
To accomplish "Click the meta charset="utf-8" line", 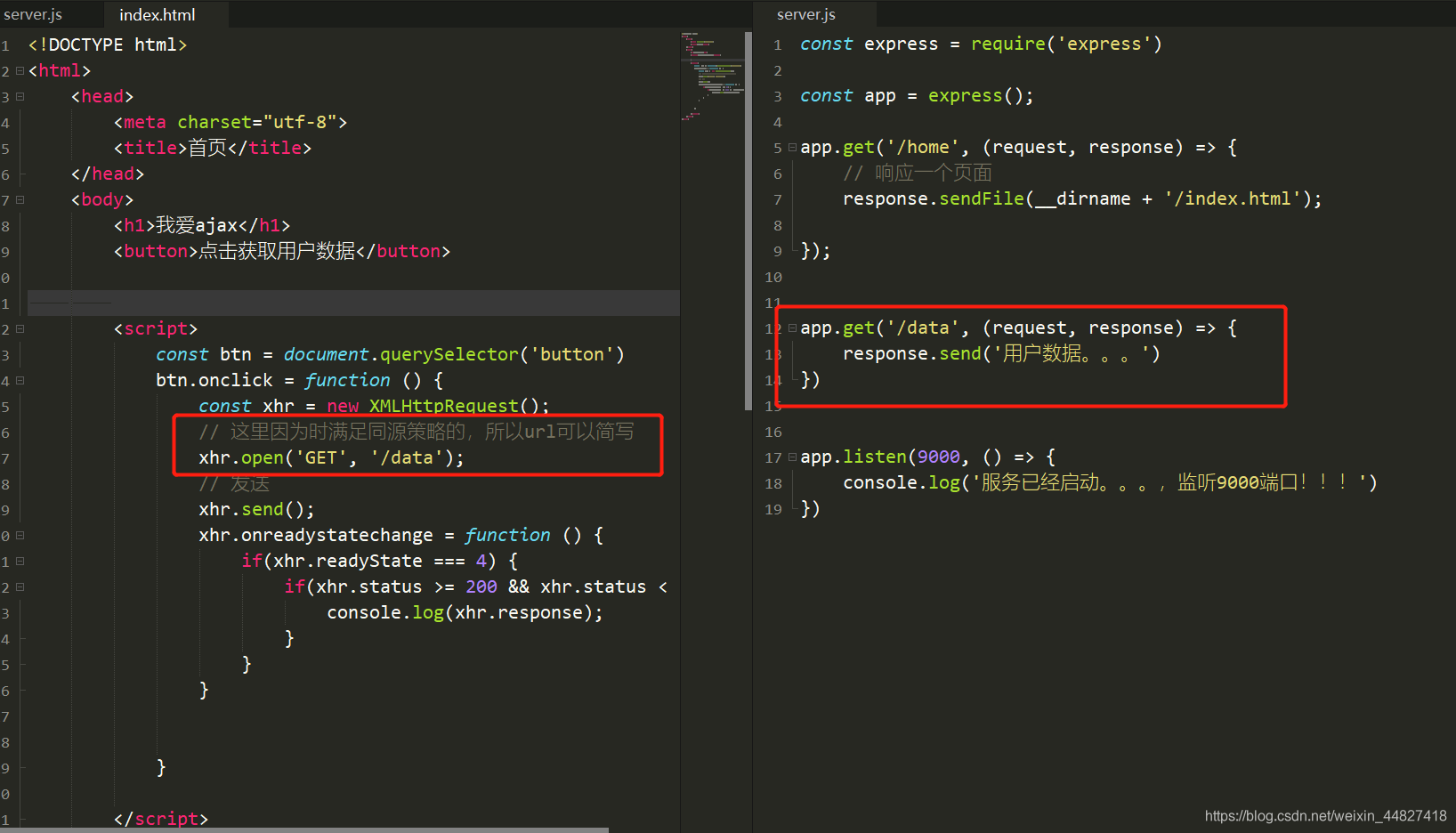I will (231, 122).
